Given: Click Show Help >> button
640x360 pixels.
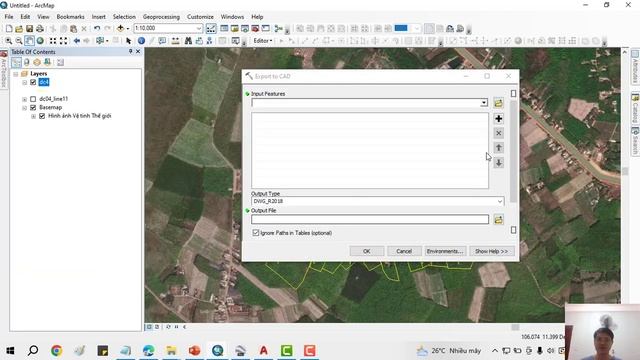Looking at the screenshot, I should 491,251.
